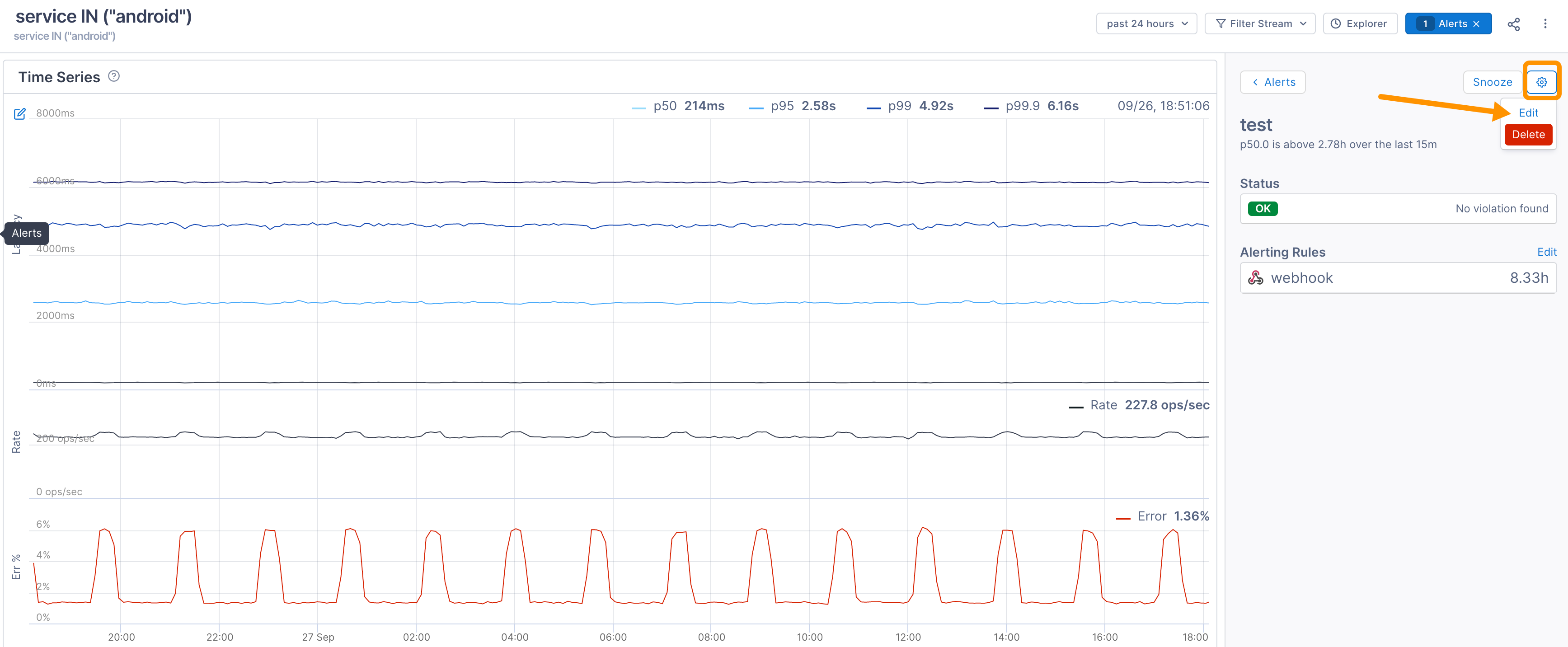
Task: Click the gear settings icon
Action: tap(1541, 82)
